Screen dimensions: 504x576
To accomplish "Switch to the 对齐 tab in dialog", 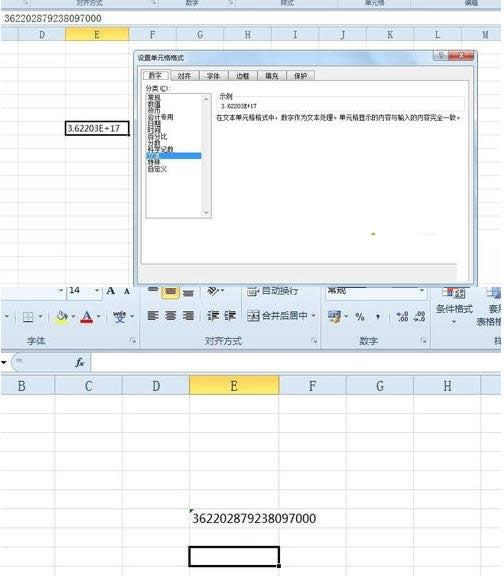I will pyautogui.click(x=184, y=76).
